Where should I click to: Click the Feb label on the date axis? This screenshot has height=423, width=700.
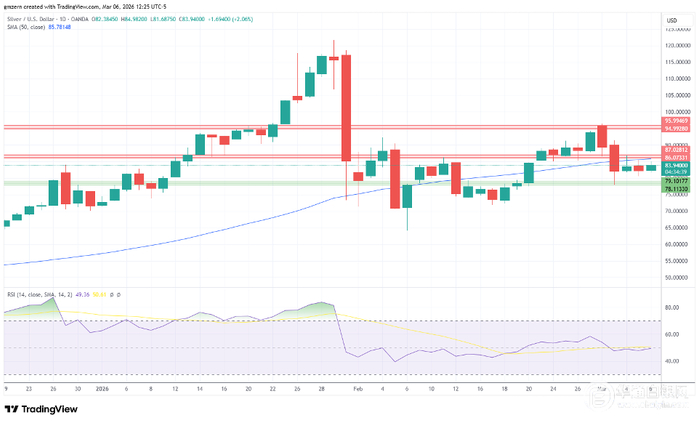tap(358, 389)
